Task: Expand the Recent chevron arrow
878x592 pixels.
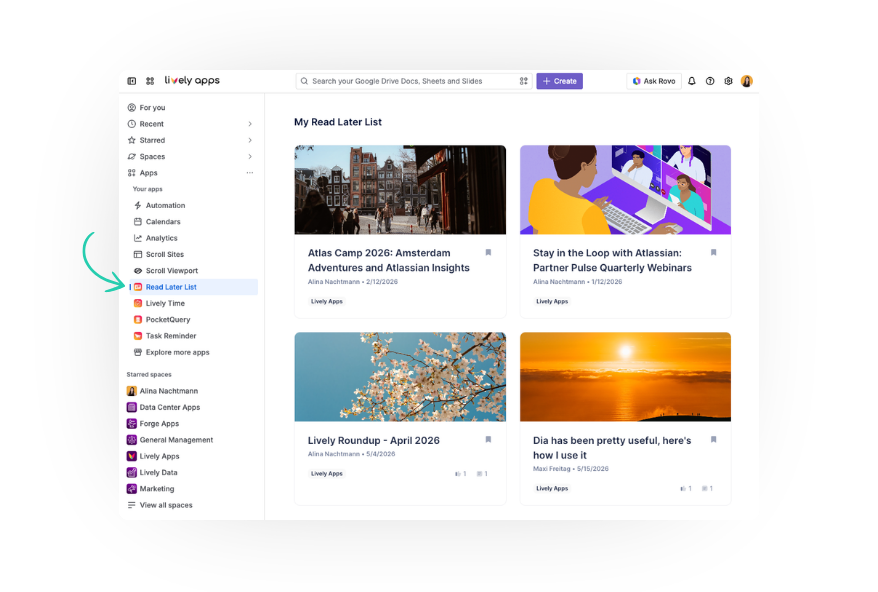Action: (x=250, y=124)
